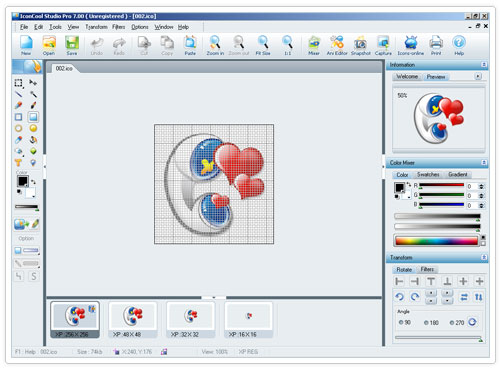The image size is (500, 370).
Task: Click the flip vertical arrows icon
Action: (479, 297)
